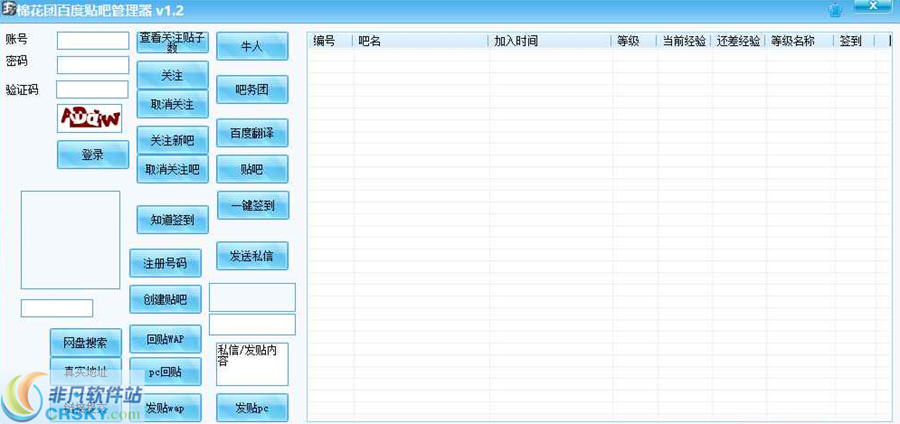Click the 私信/发贴内容 text box
The image size is (900, 424).
[253, 364]
